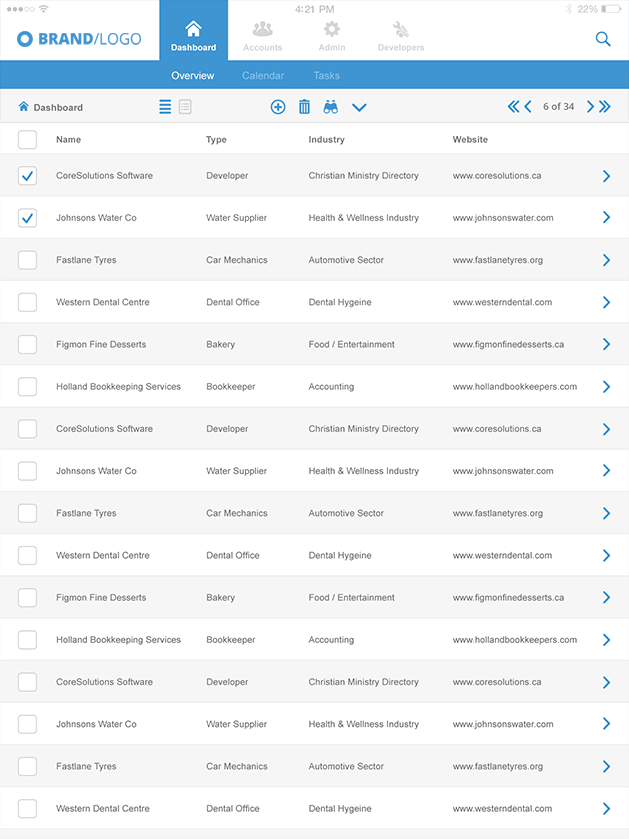Sort by the Industry column header
The height and width of the screenshot is (839, 629).
tap(326, 140)
